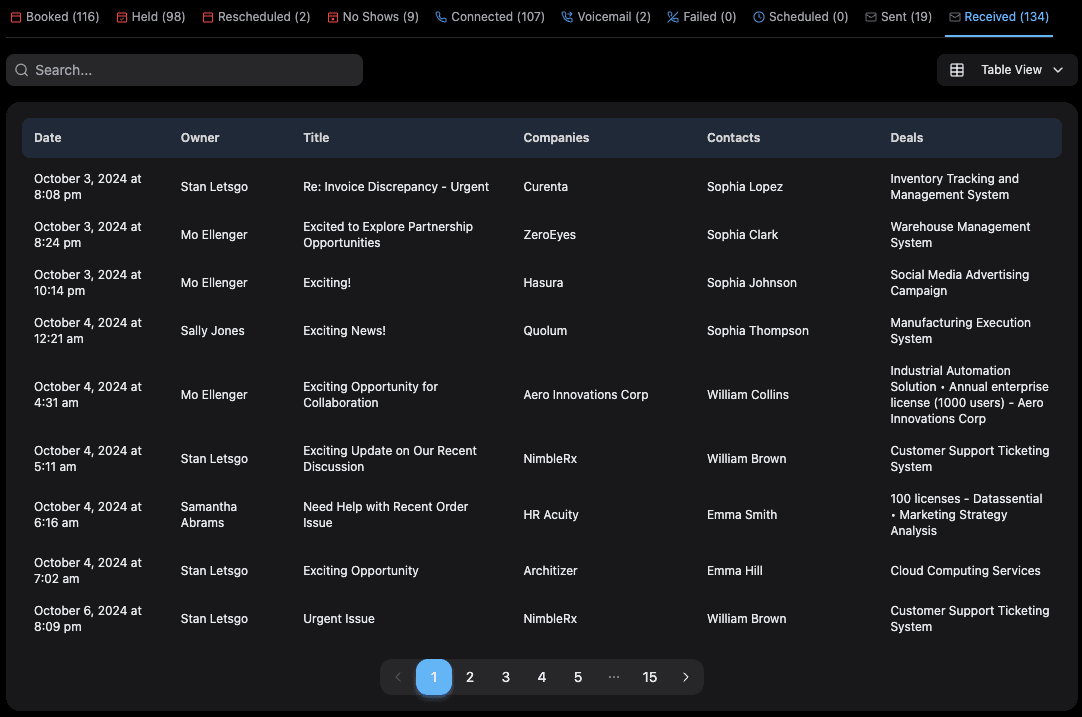
Task: Click the 'Exciting!' email title
Action: (x=327, y=283)
